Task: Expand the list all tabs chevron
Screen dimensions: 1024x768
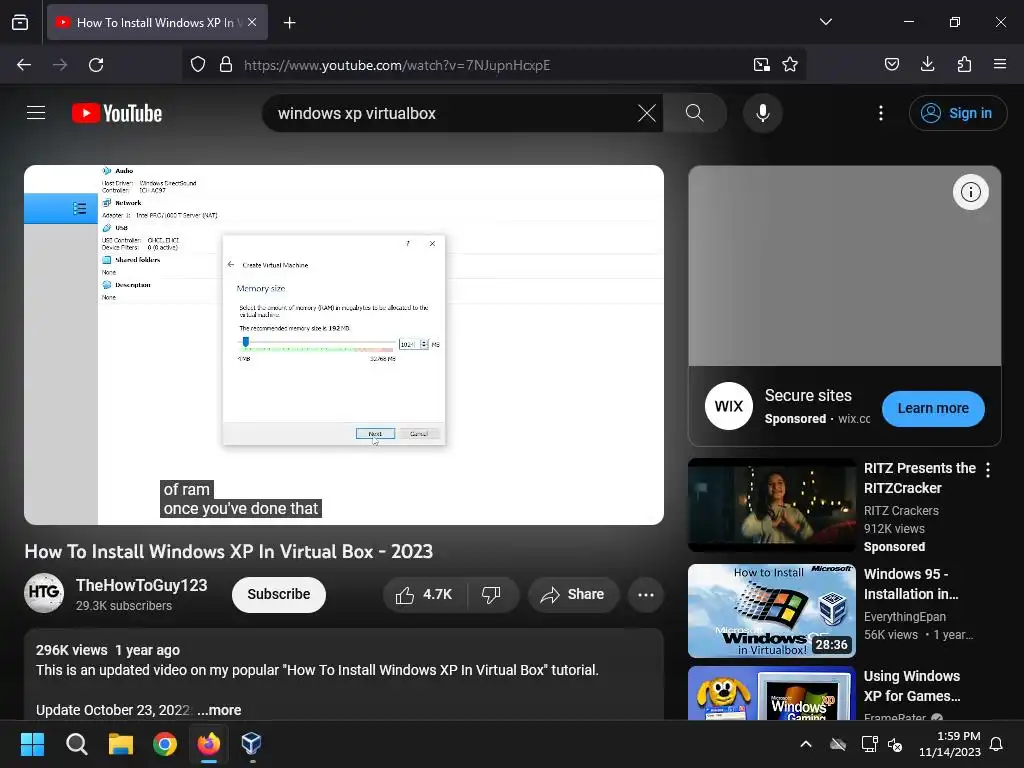Action: 825,22
